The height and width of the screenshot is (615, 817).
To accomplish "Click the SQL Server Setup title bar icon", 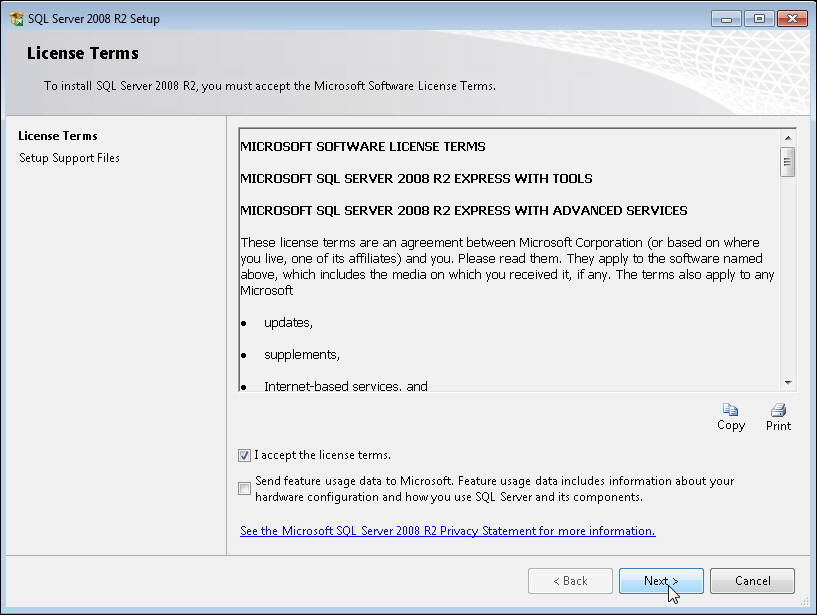I will pyautogui.click(x=17, y=19).
